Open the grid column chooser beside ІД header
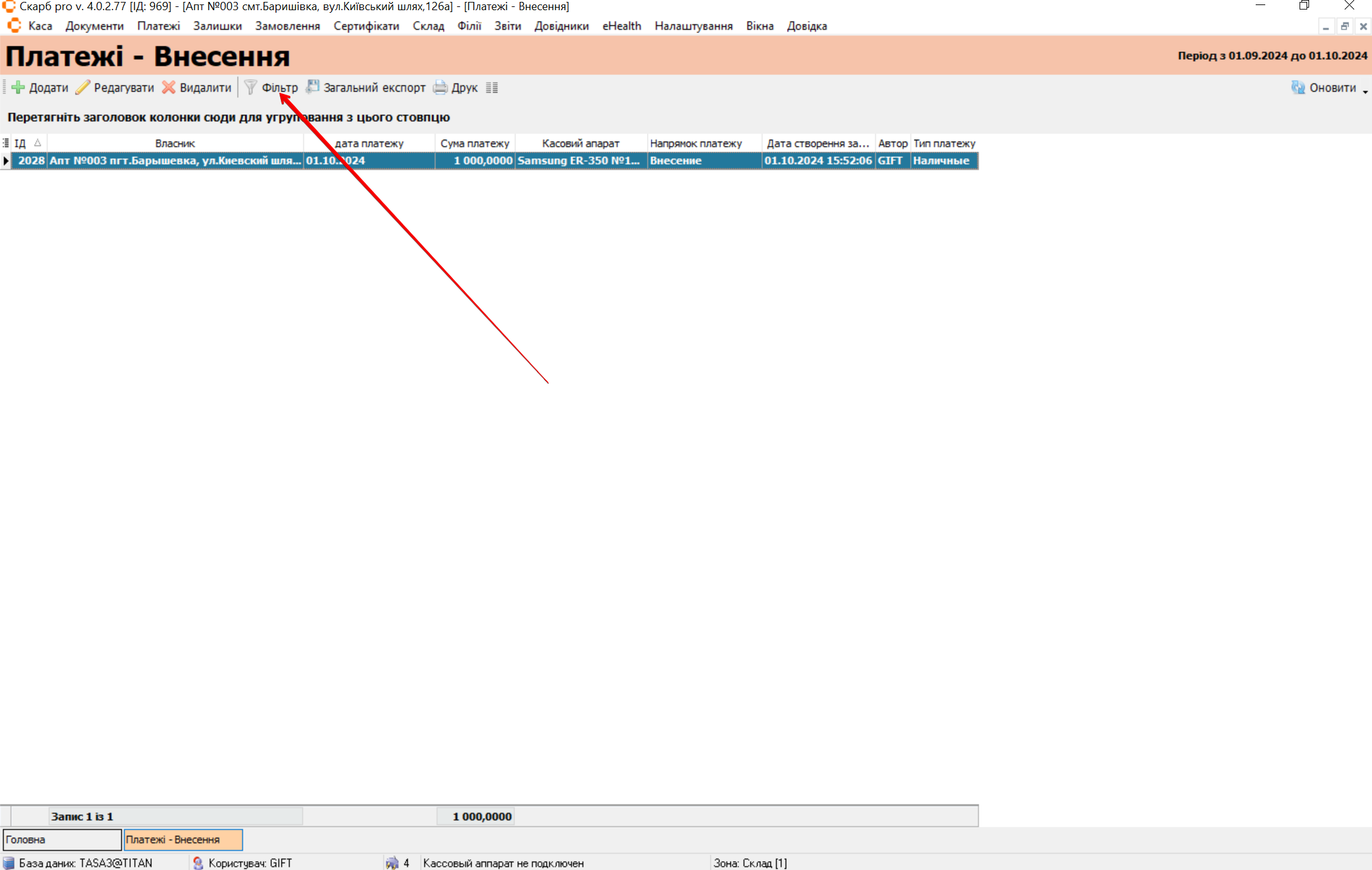The image size is (1372, 870). (6, 144)
